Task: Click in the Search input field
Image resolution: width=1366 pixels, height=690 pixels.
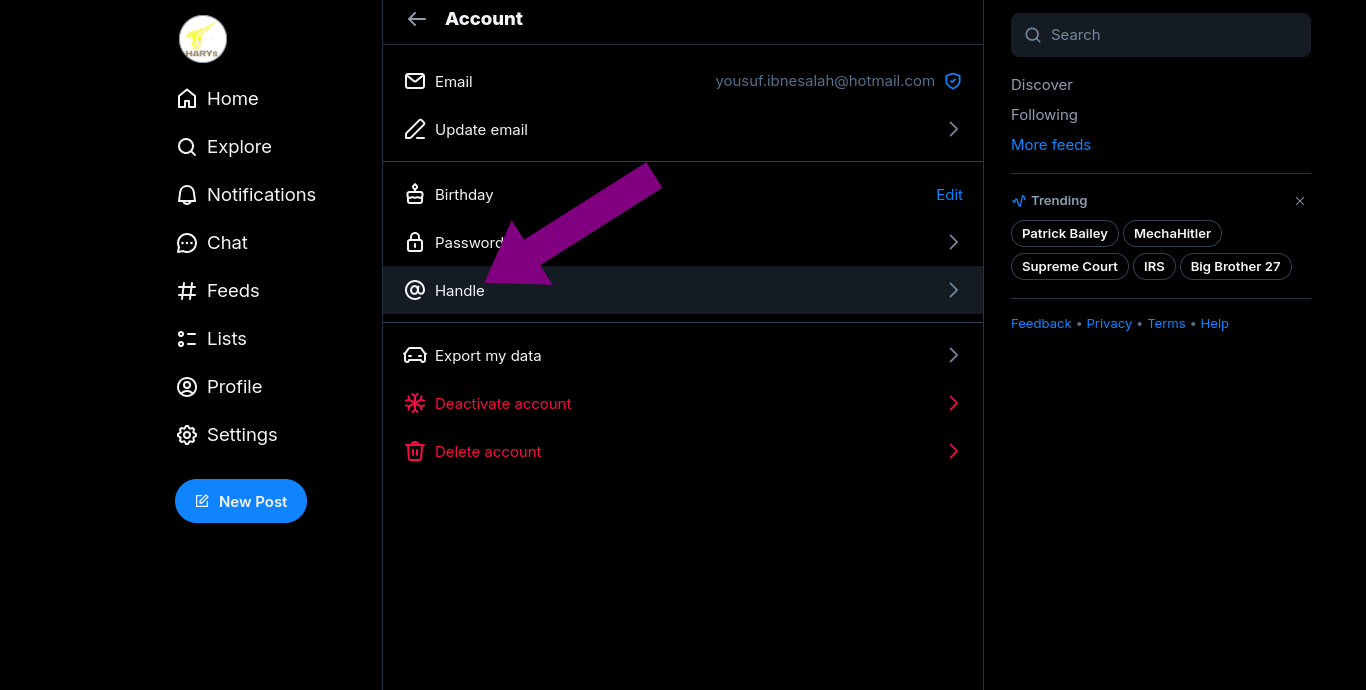Action: 1170,35
